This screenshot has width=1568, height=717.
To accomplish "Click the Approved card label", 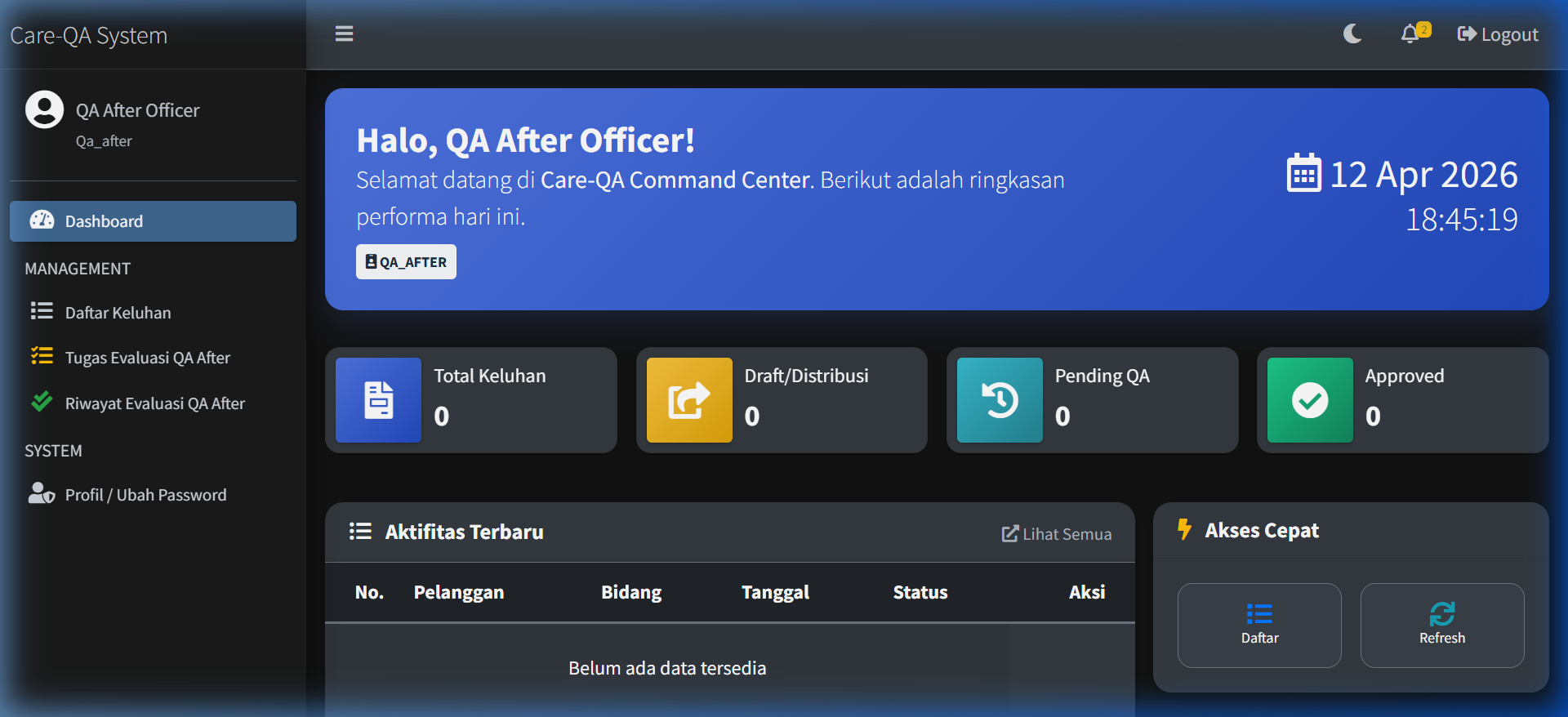I will tap(1405, 376).
